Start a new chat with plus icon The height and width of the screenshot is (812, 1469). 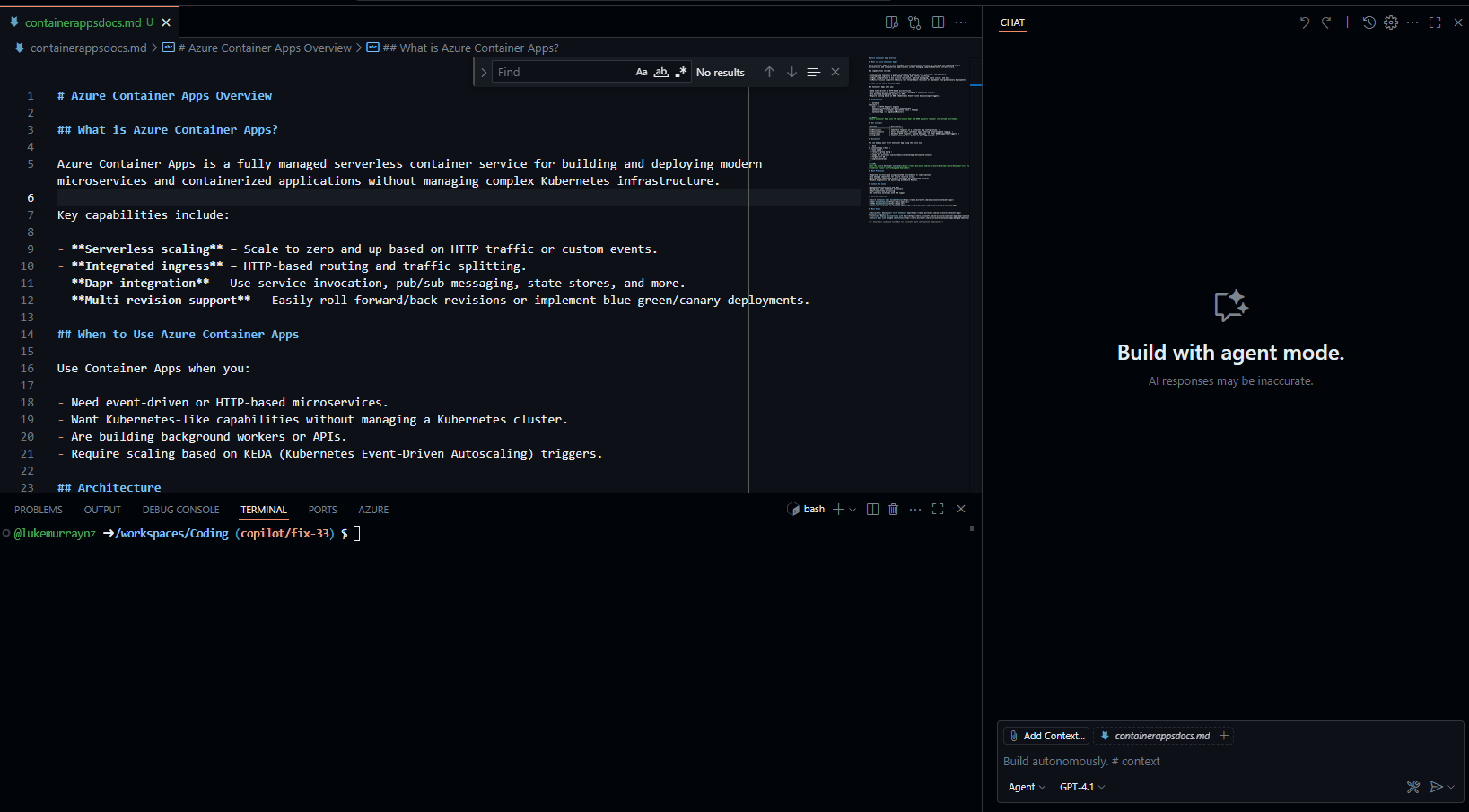(1347, 22)
